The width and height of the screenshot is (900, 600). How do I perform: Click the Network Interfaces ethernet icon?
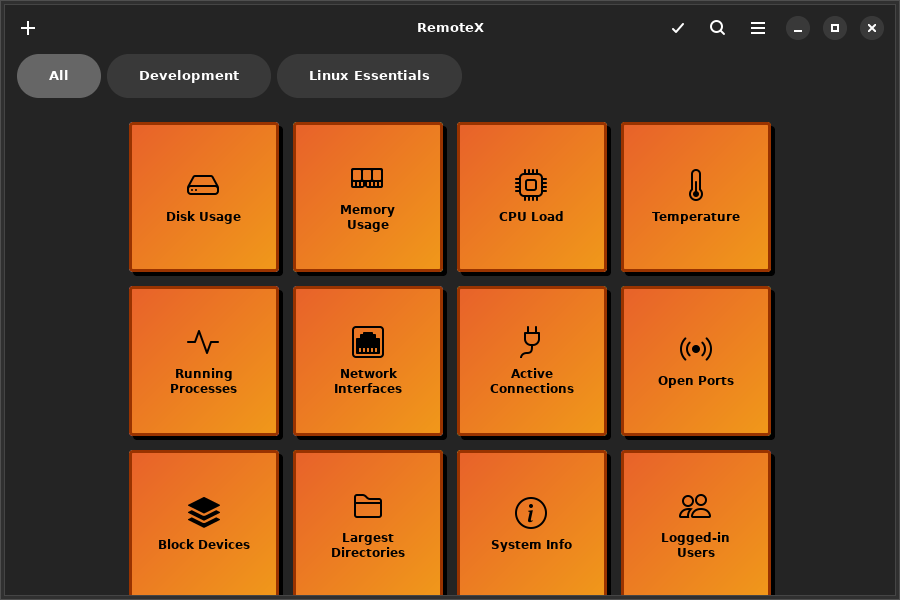(367, 342)
